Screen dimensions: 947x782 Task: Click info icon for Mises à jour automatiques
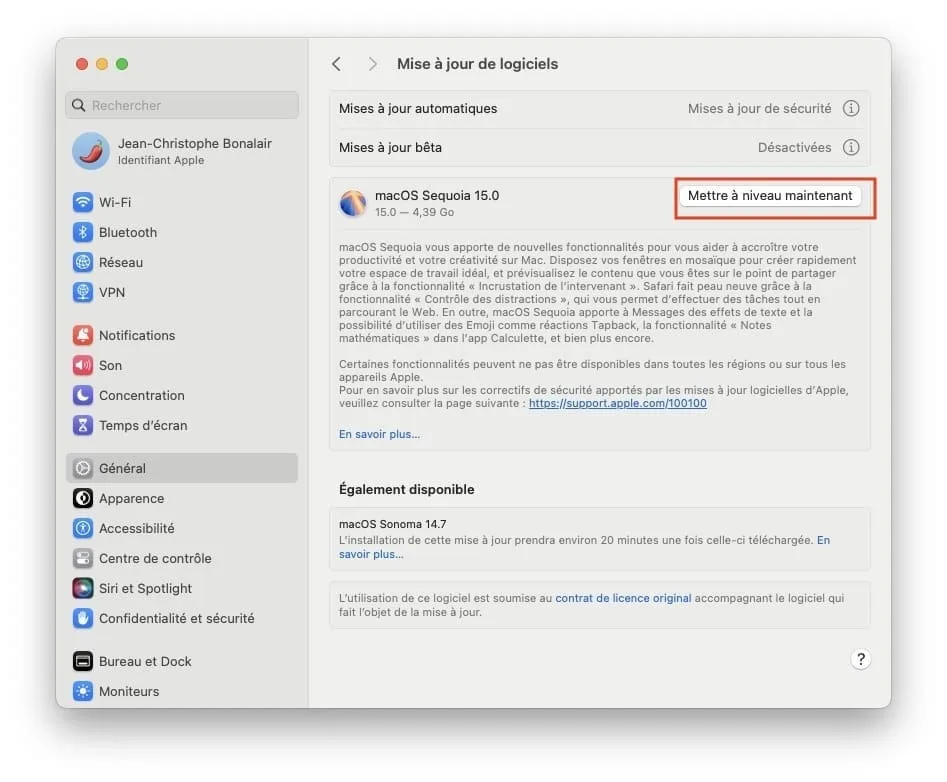(x=851, y=108)
